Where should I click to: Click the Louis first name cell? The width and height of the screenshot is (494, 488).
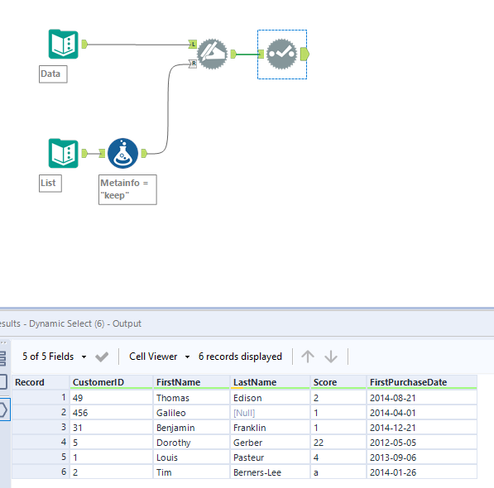pos(191,457)
